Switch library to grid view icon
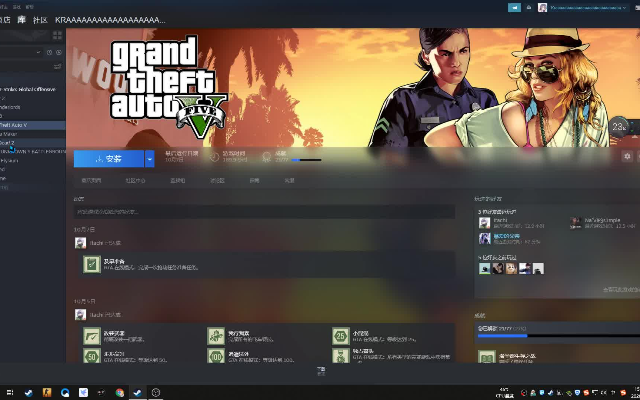The height and width of the screenshot is (400, 640). pyautogui.click(x=58, y=36)
